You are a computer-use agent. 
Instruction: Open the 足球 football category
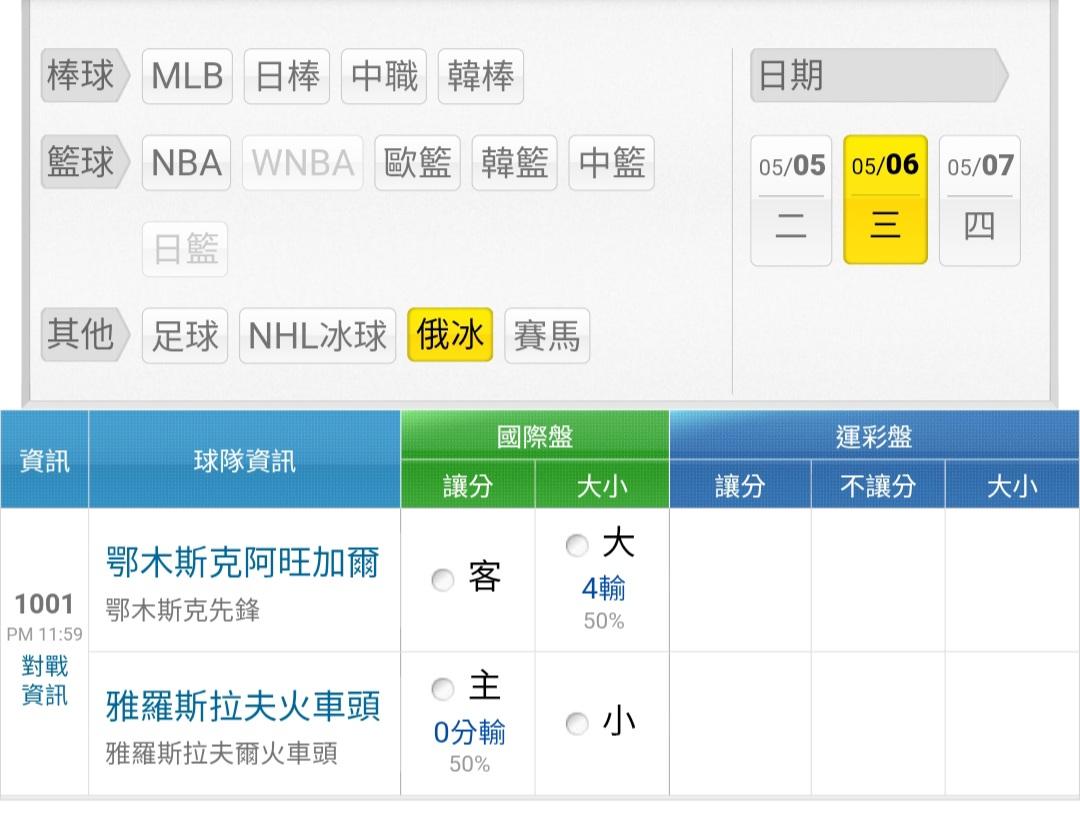coord(185,336)
